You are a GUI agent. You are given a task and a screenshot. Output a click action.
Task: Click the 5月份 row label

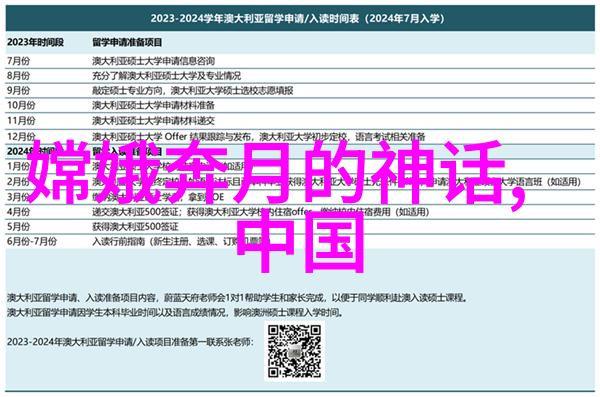coord(18,227)
